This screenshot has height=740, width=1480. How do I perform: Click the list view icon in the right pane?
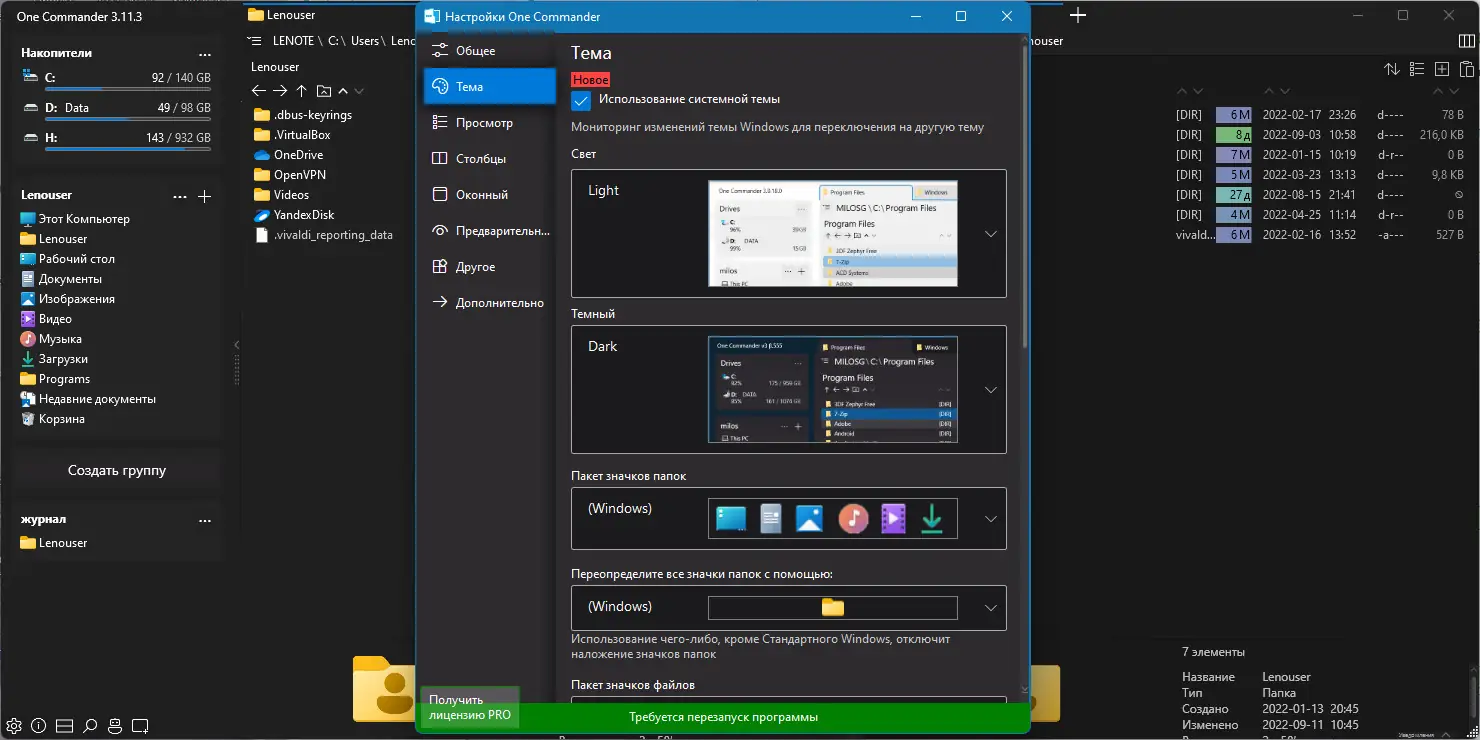1416,69
